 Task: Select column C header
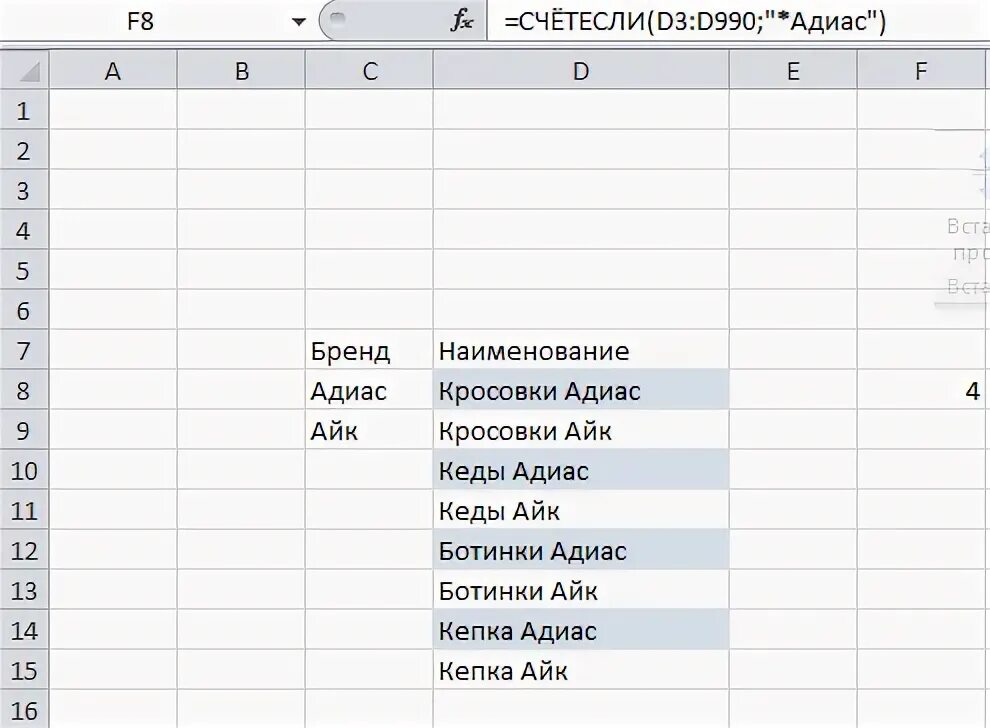pos(369,70)
